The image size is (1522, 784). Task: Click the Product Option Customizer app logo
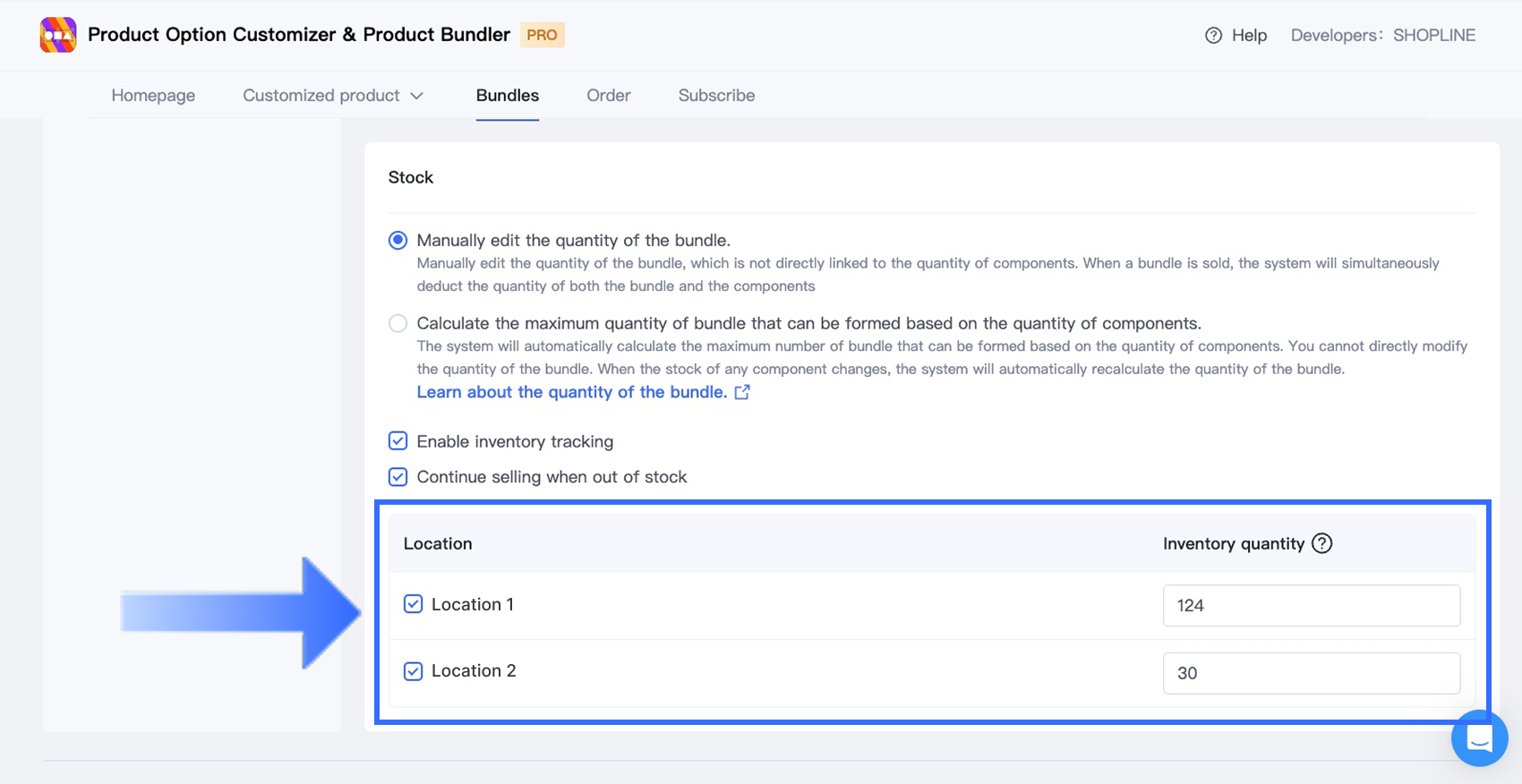pyautogui.click(x=58, y=35)
